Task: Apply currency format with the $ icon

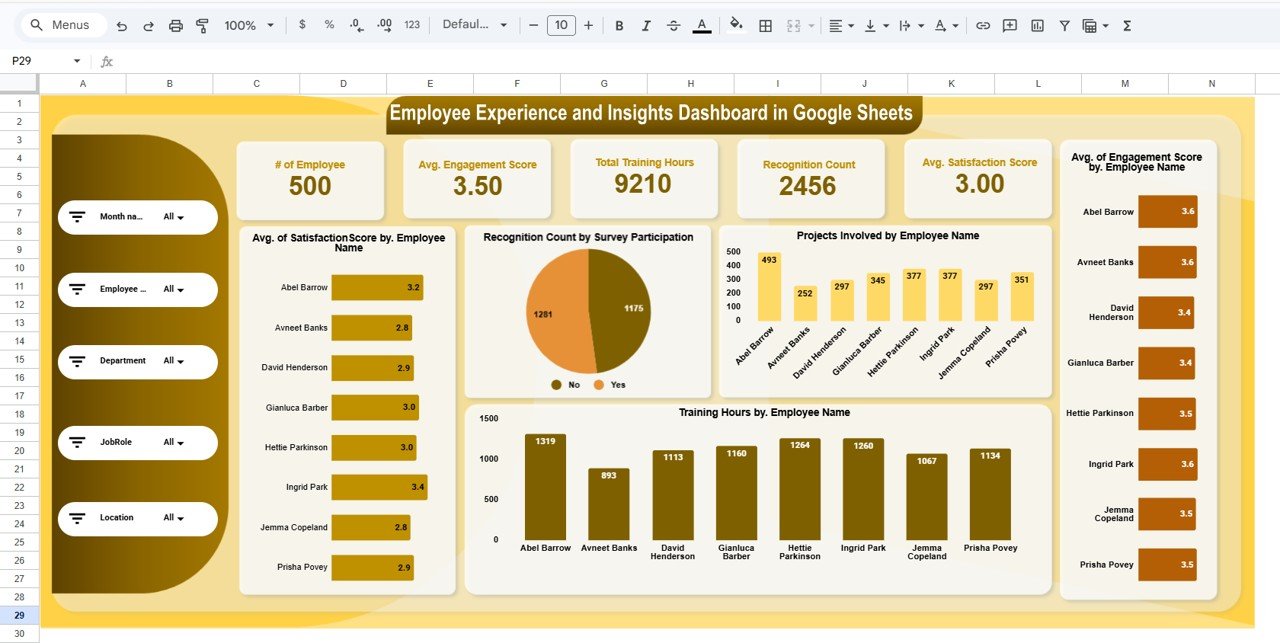Action: click(302, 25)
